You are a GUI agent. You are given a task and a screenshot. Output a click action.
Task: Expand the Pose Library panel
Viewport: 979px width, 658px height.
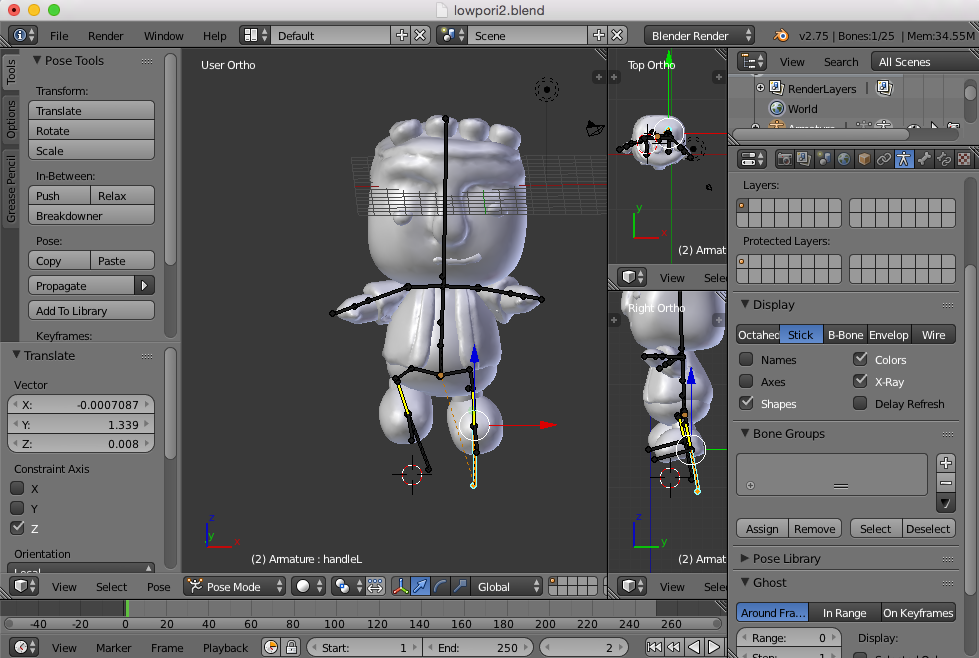(x=786, y=558)
